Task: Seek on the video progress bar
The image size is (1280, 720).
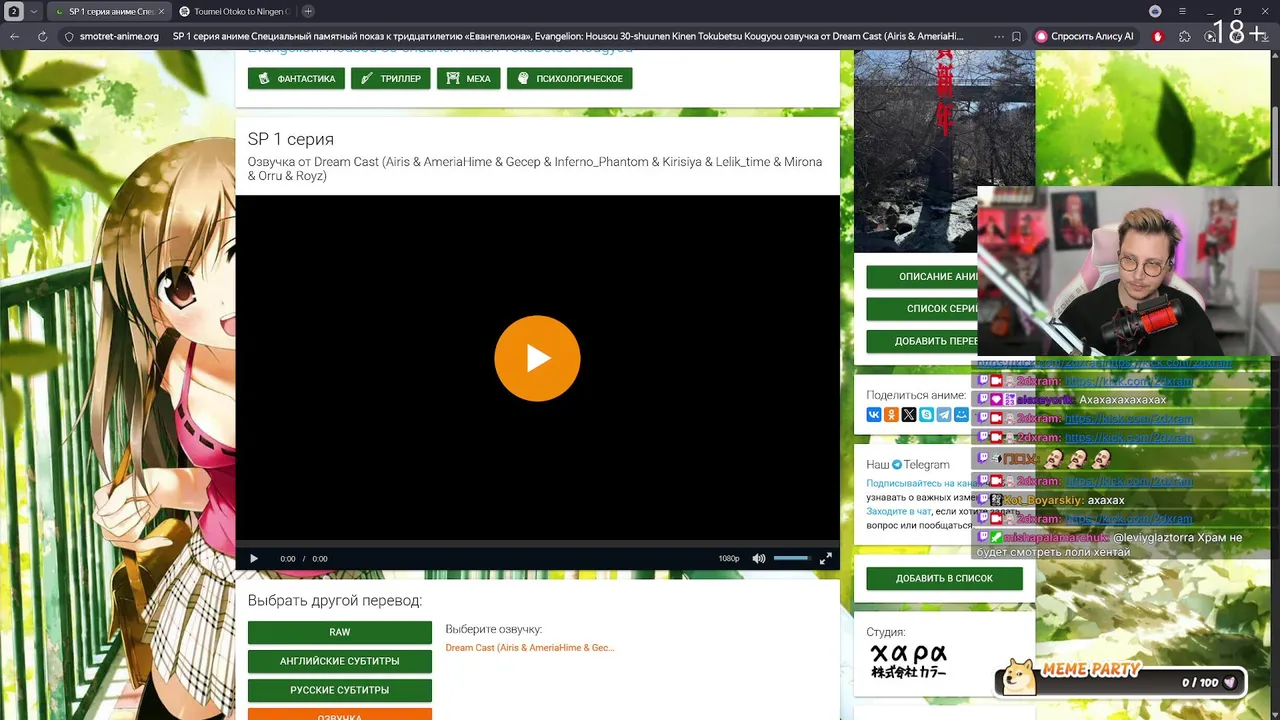Action: [x=537, y=543]
